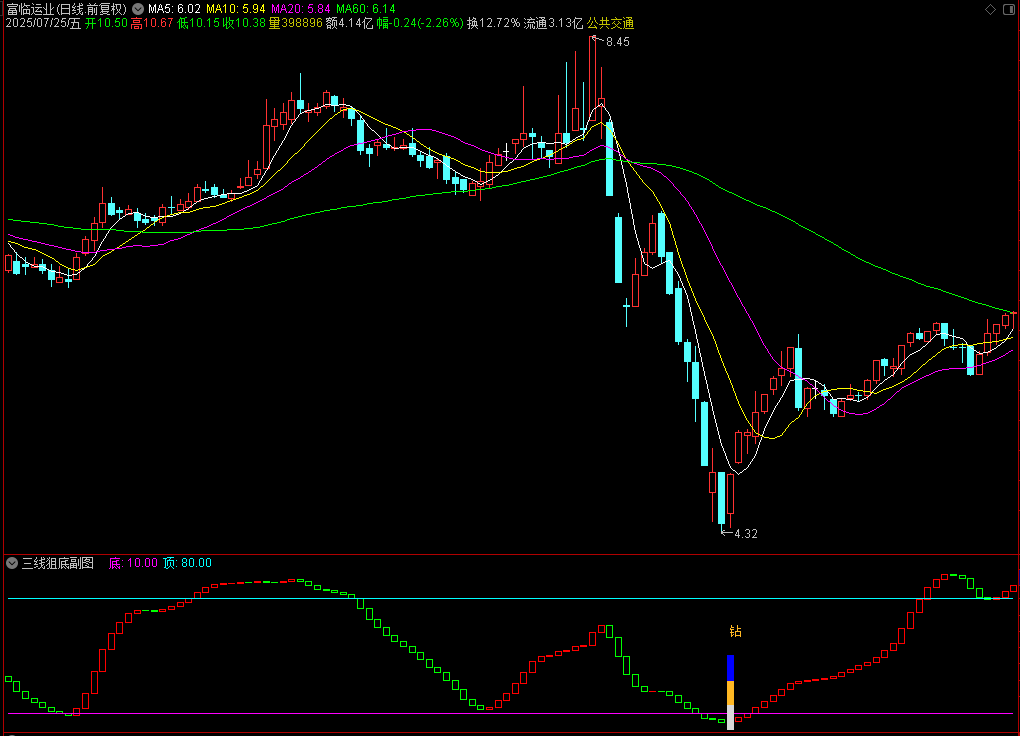Click the diamond icon at top right
Viewport: 1020px width, 736px height.
pos(990,9)
